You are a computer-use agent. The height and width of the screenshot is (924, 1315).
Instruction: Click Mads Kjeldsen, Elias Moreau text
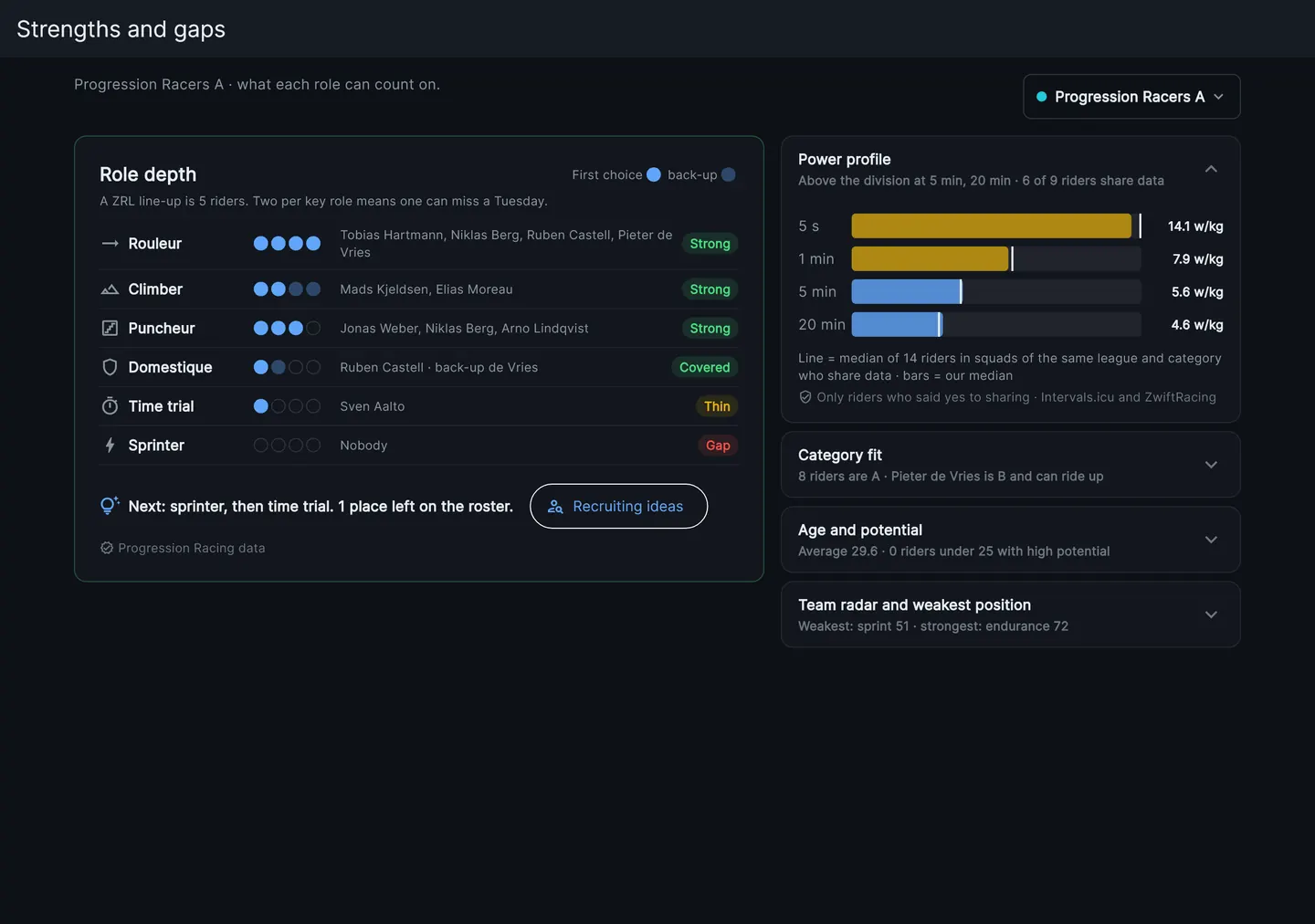pyautogui.click(x=426, y=289)
